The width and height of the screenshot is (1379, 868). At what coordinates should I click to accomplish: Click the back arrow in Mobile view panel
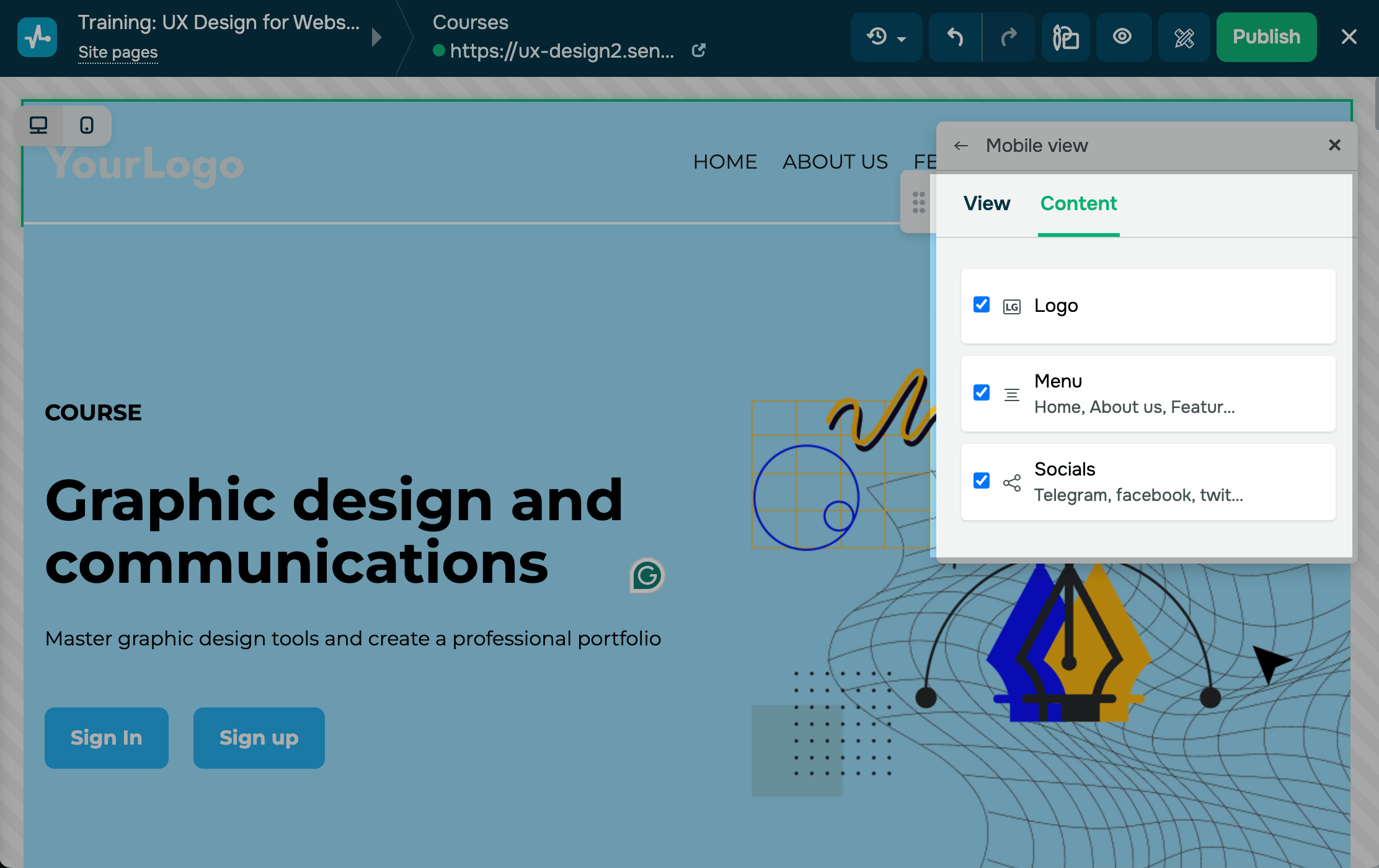click(961, 146)
